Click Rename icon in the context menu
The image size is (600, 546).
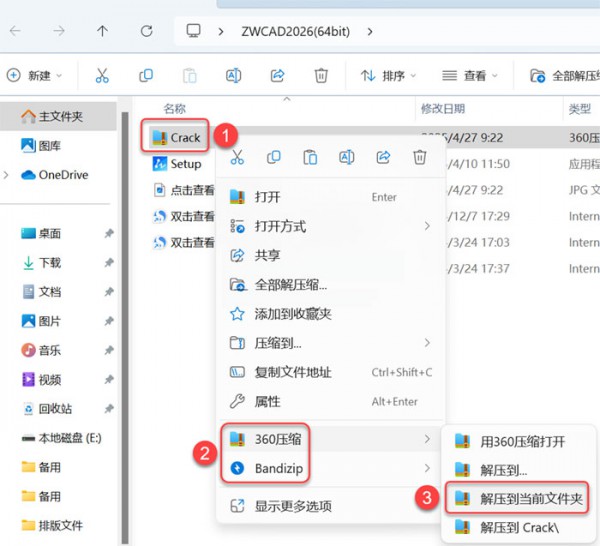click(x=346, y=157)
